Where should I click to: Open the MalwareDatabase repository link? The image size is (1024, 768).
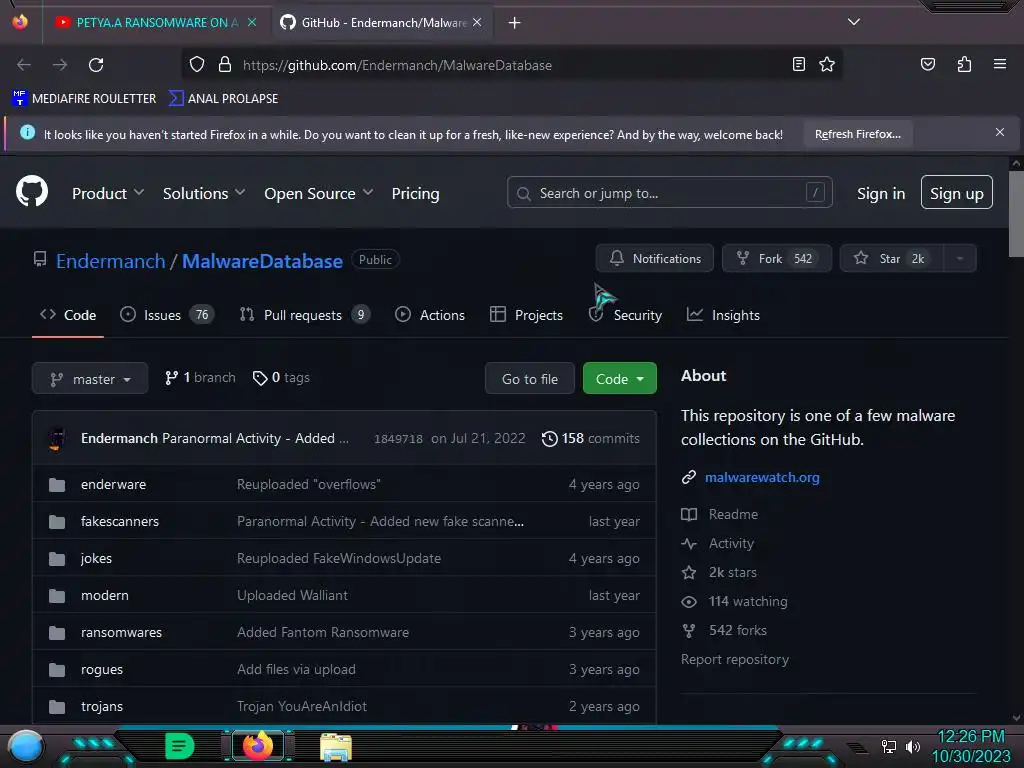(x=262, y=261)
